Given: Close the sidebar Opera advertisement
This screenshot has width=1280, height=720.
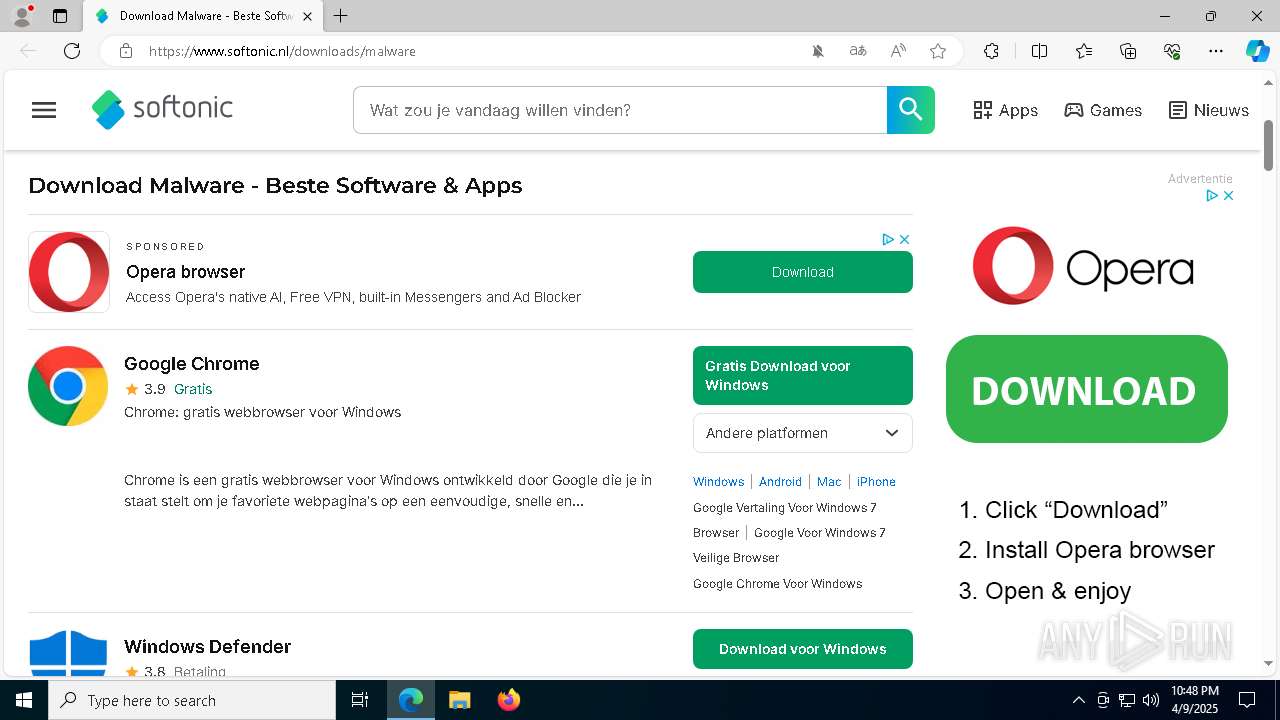Looking at the screenshot, I should coord(1228,195).
